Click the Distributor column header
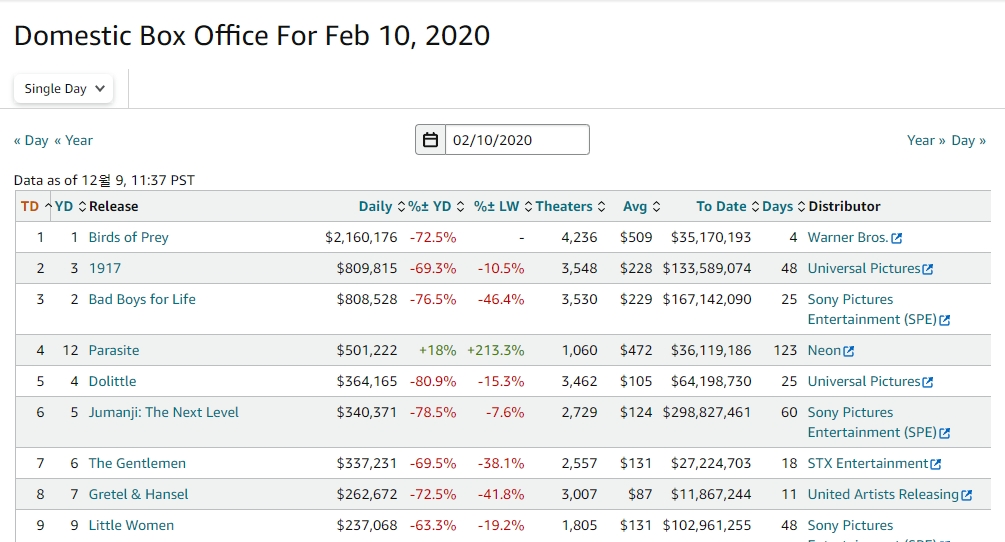Screen dimensions: 1005x542 tap(844, 206)
